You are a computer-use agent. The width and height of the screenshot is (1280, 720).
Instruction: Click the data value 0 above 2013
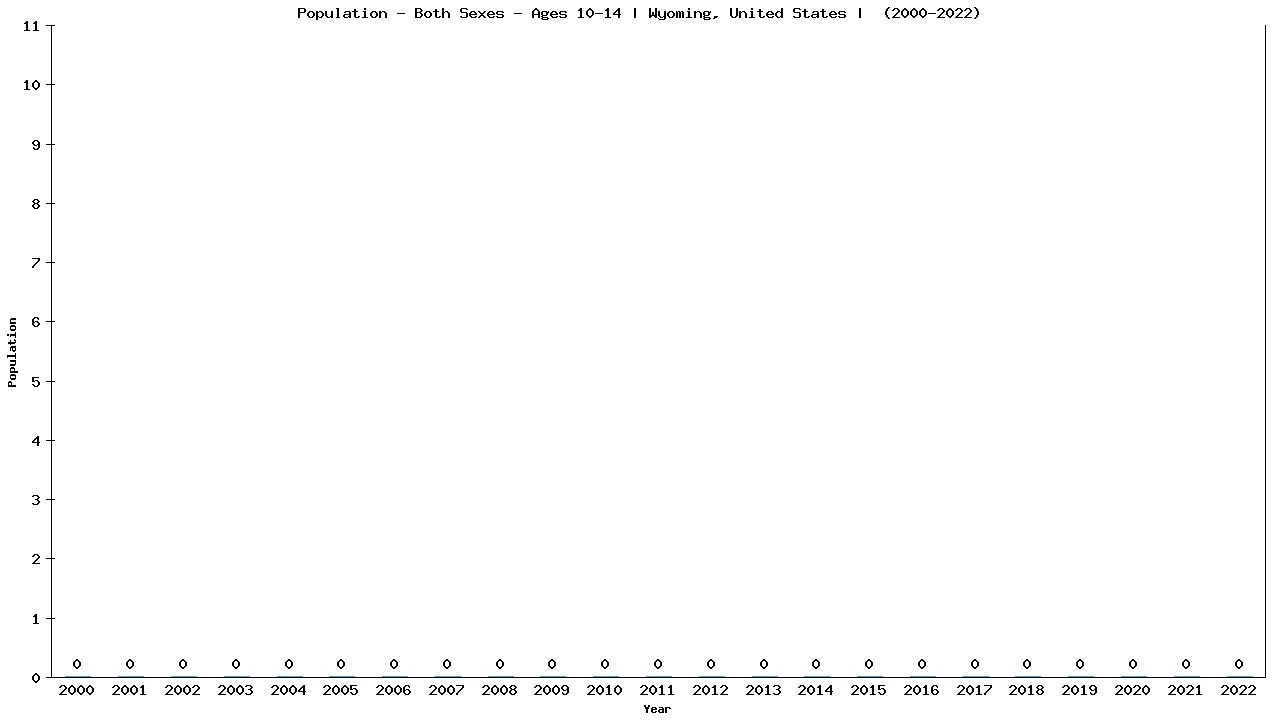pos(764,664)
